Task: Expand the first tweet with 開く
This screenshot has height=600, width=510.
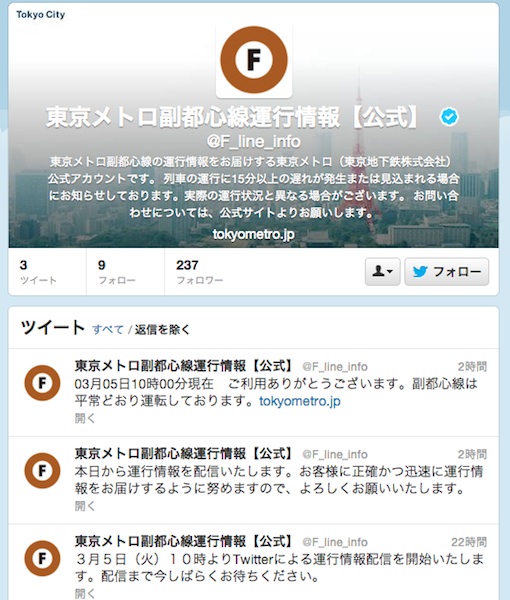Action: (x=85, y=418)
